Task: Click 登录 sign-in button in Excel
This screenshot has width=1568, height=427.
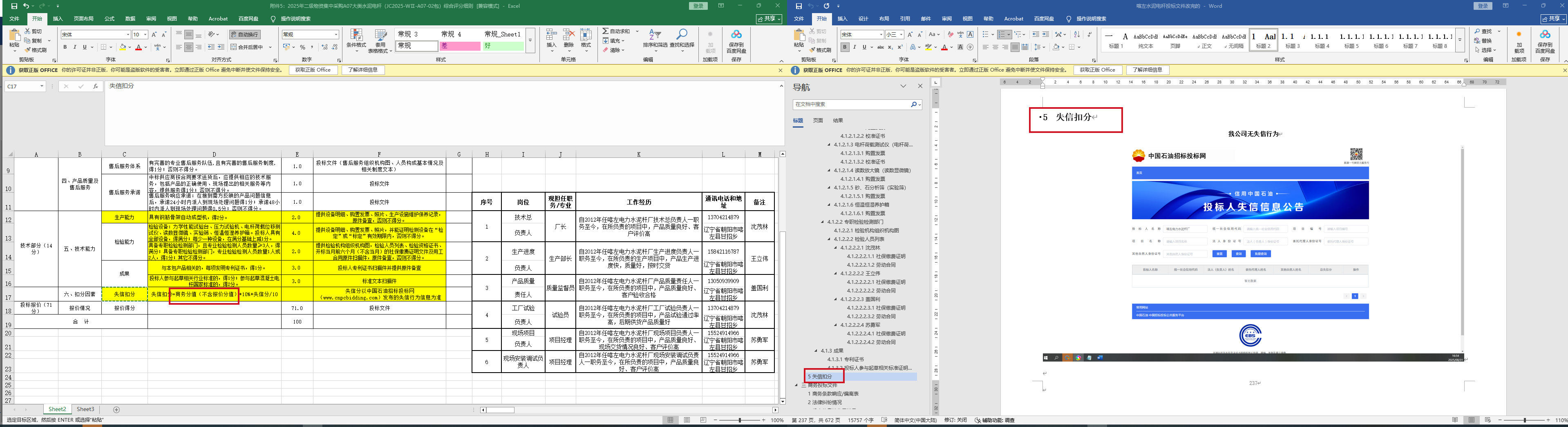Action: coord(698,6)
